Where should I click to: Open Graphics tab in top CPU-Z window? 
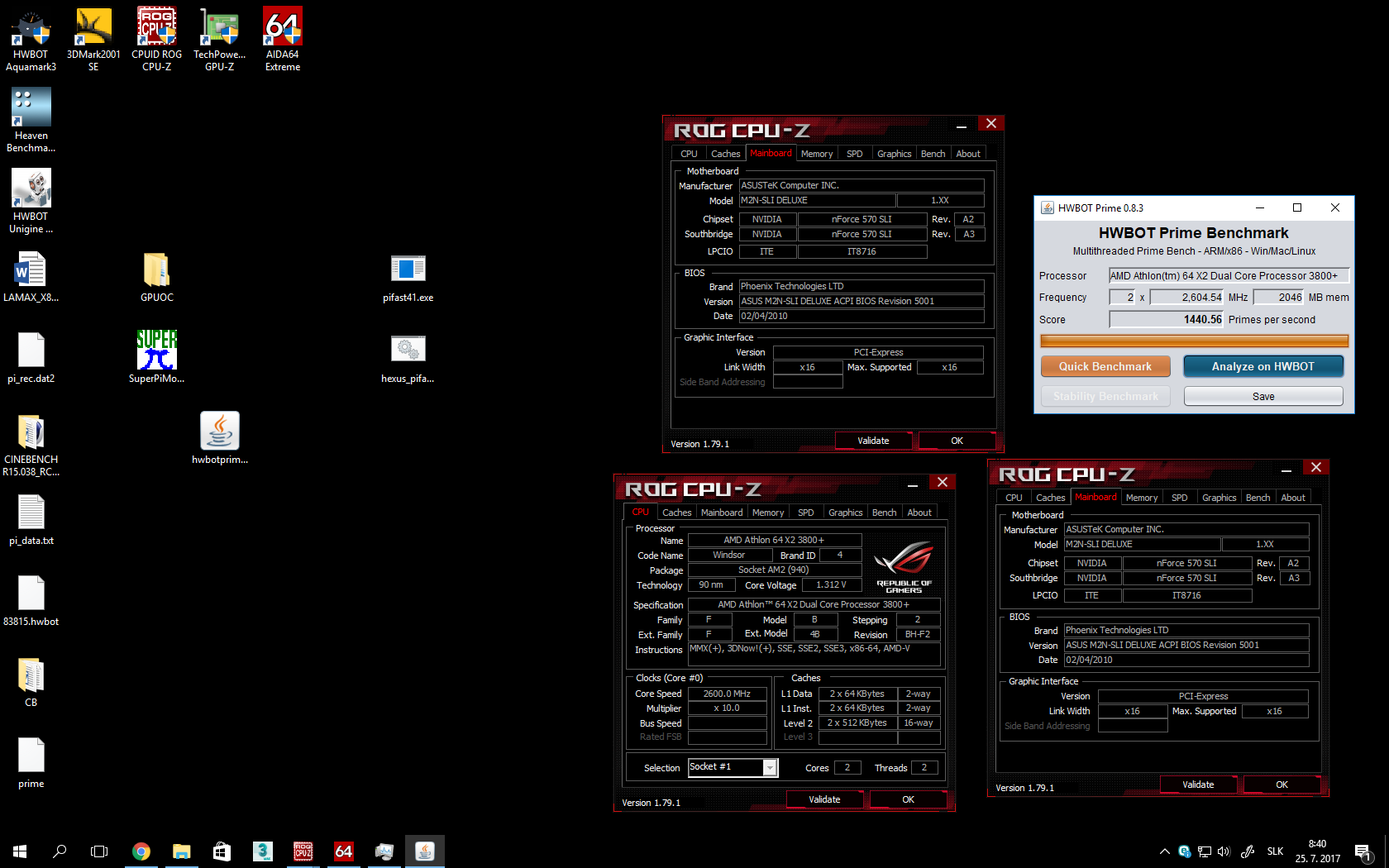coord(894,154)
